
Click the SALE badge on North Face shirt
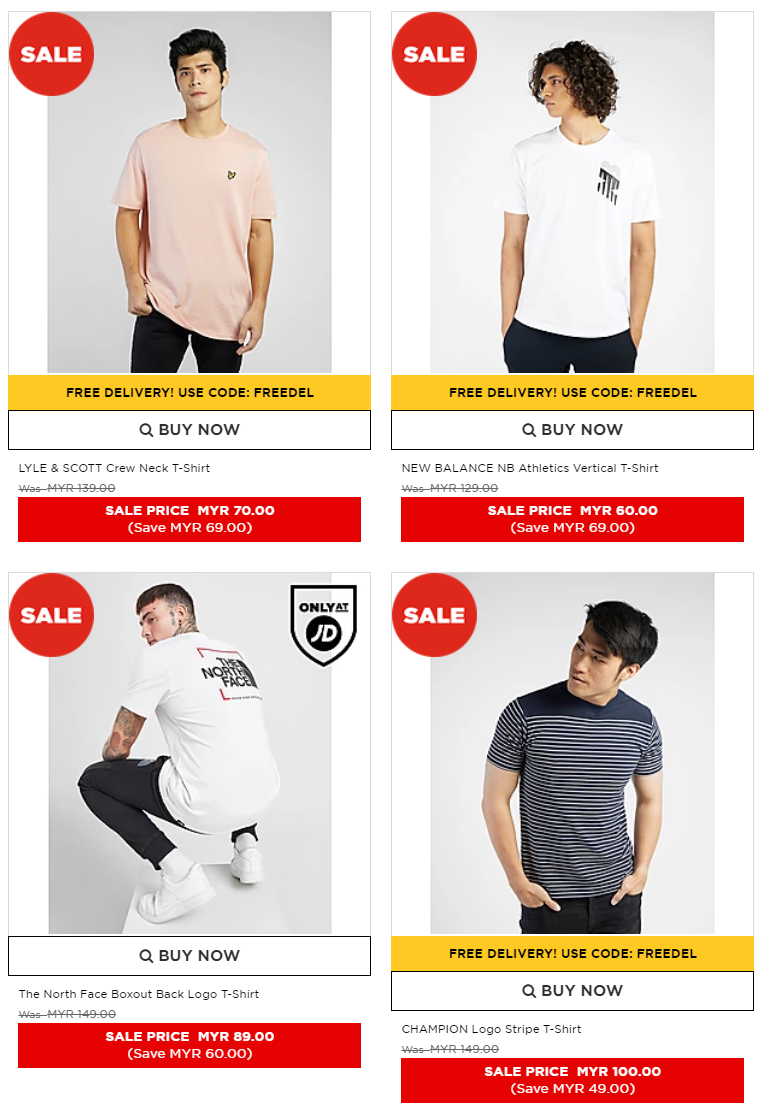(51, 615)
